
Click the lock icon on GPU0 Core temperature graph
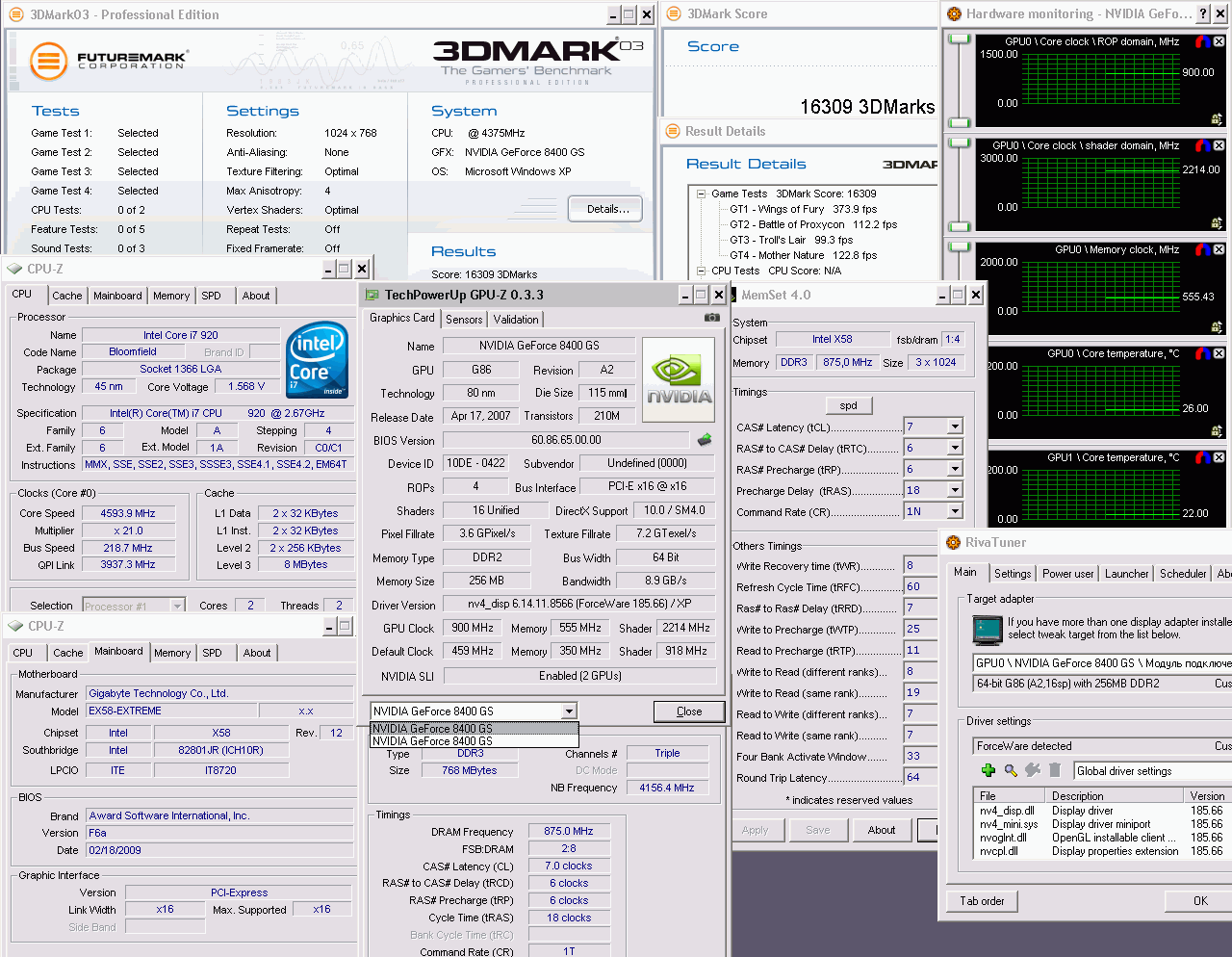(x=1218, y=431)
